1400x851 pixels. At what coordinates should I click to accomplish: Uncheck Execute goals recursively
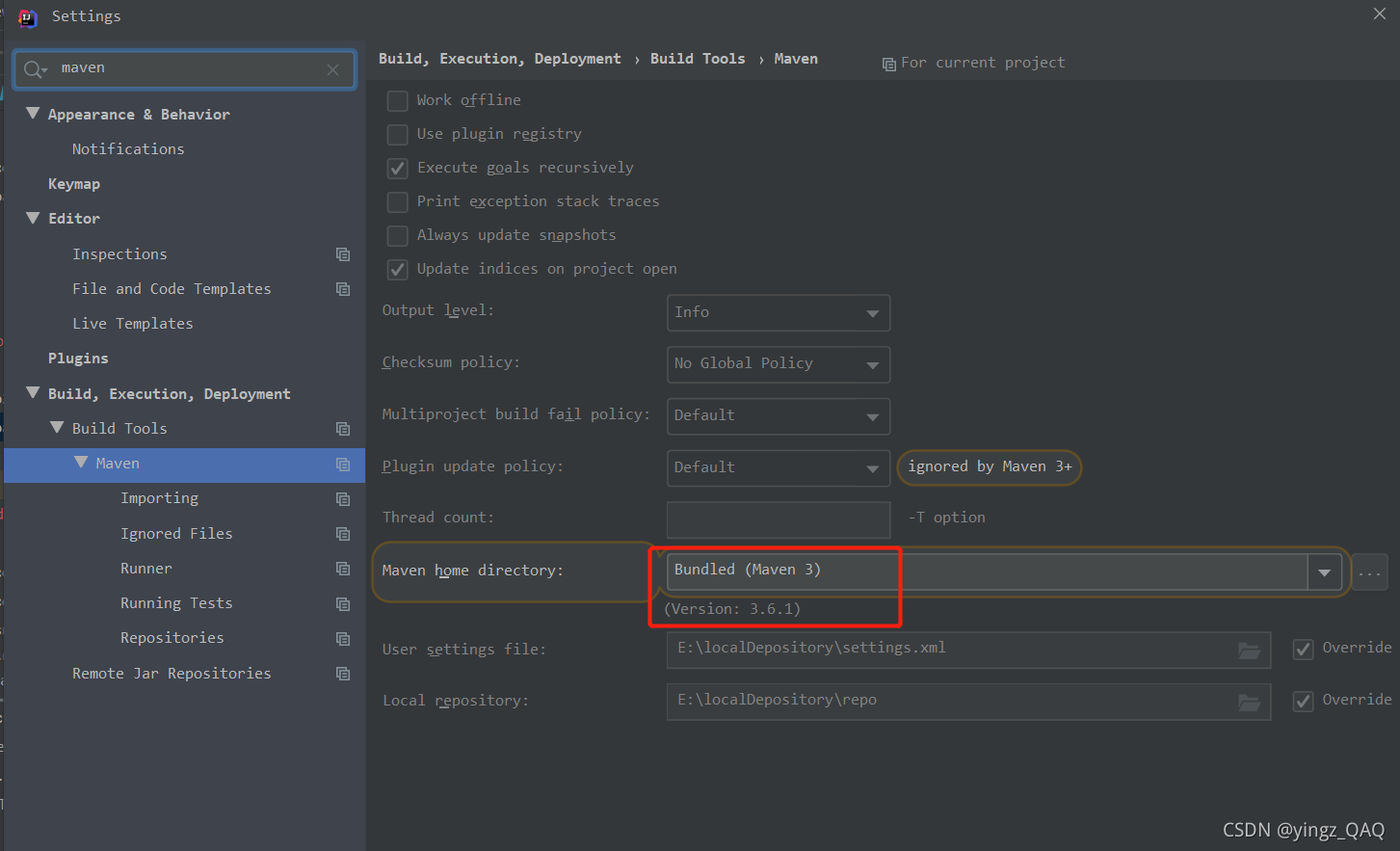[397, 169]
